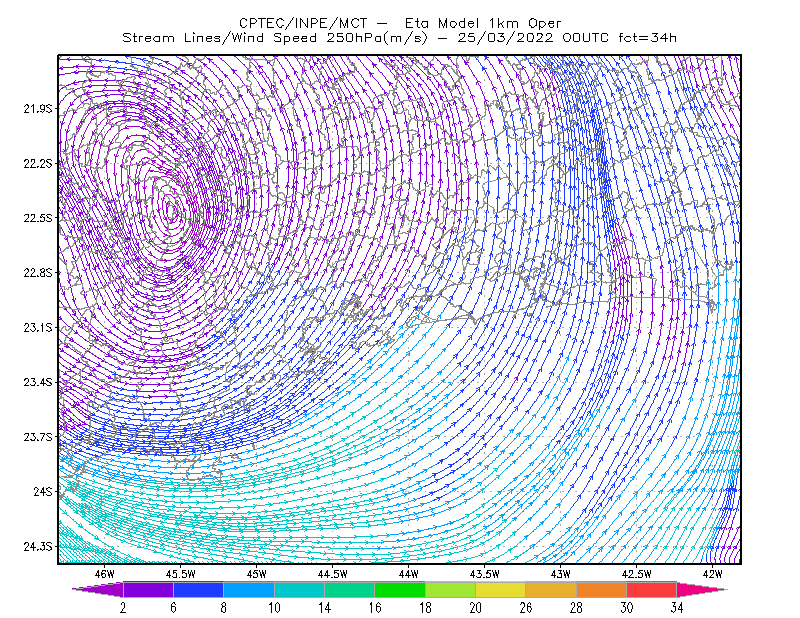
Task: Click the color bar value '34'
Action: (x=677, y=608)
